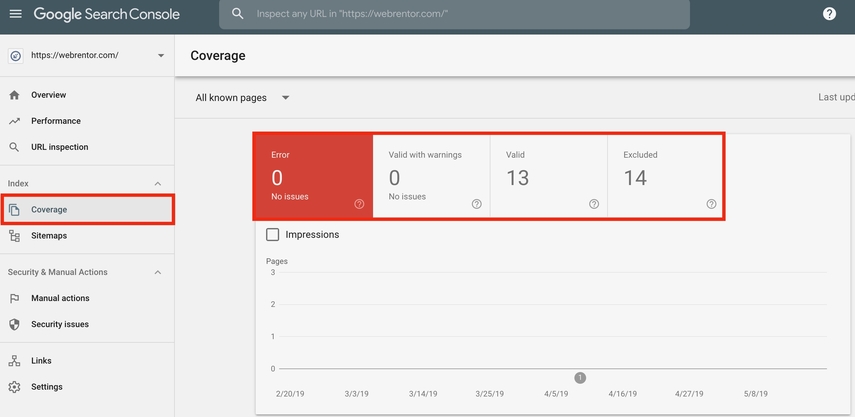Toggle the Excluded status card
The height and width of the screenshot is (417, 855).
664,176
